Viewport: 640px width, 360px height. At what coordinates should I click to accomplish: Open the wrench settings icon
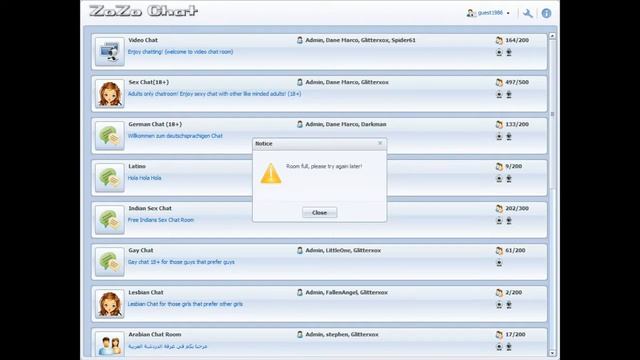click(x=527, y=13)
